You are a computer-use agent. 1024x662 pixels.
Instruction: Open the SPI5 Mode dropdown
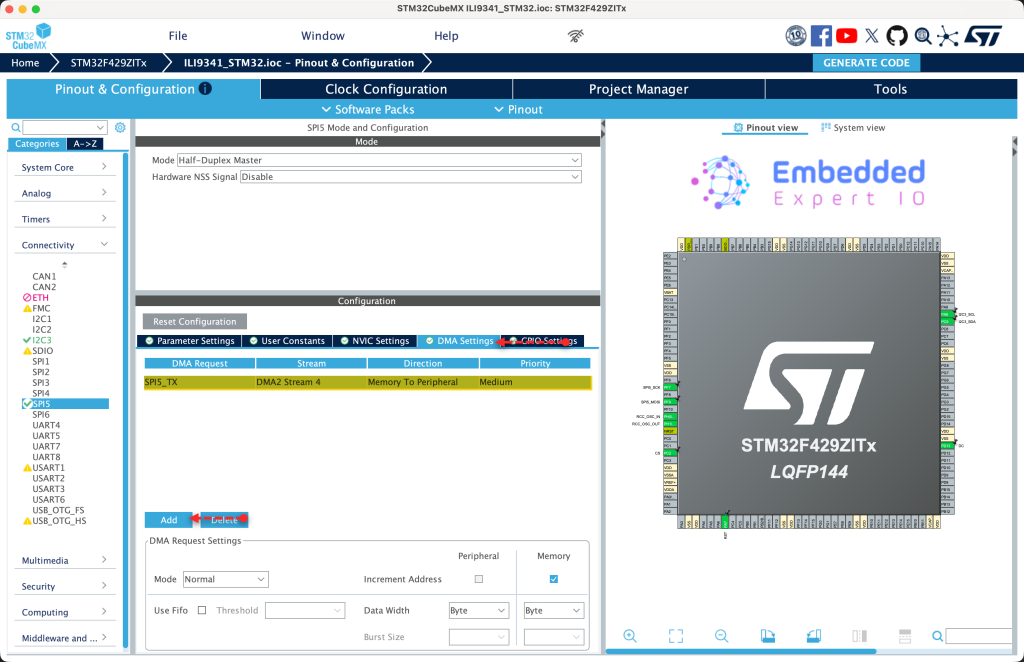pos(378,160)
